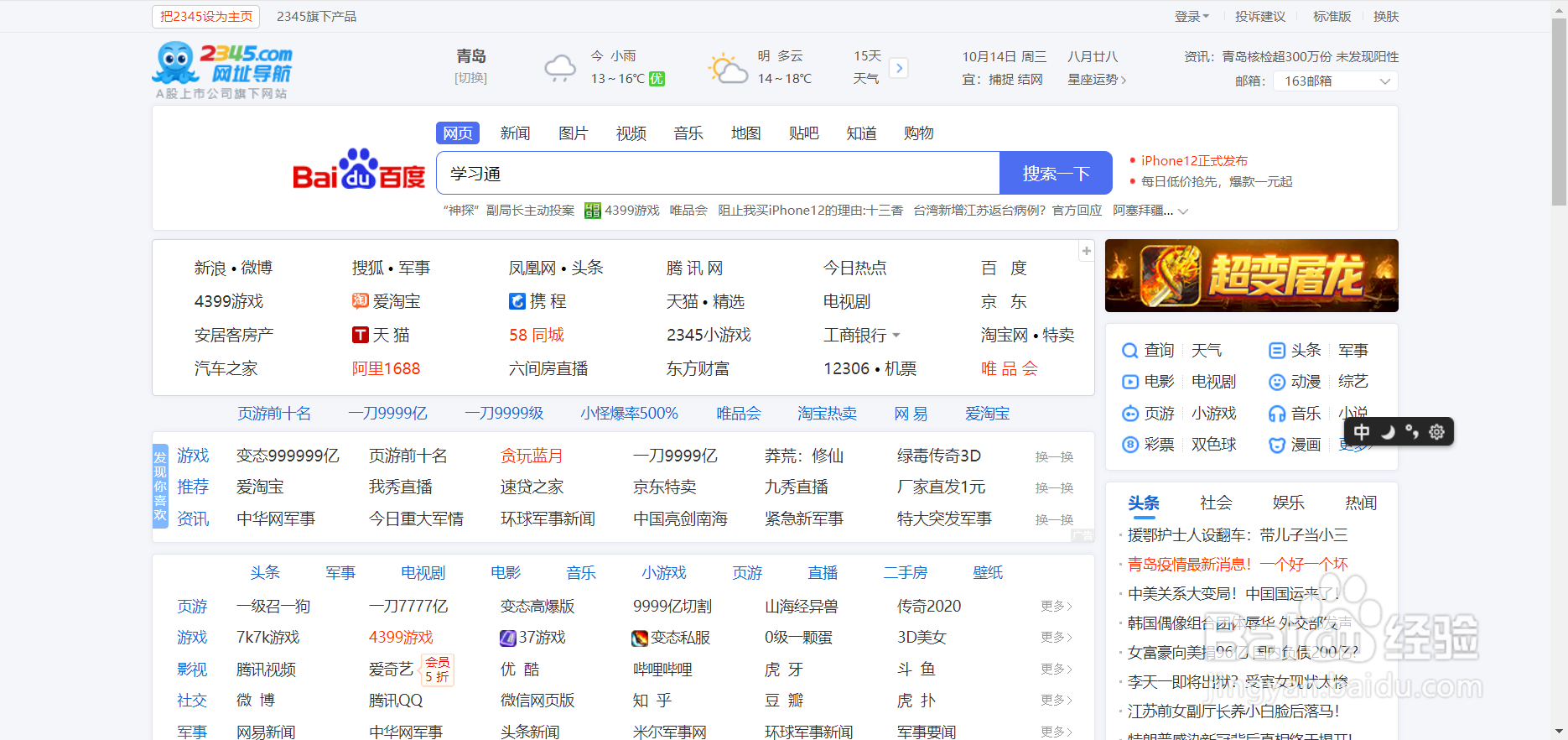Expand the 工商银行 bank dropdown arrow
1568x740 pixels.
click(x=896, y=336)
